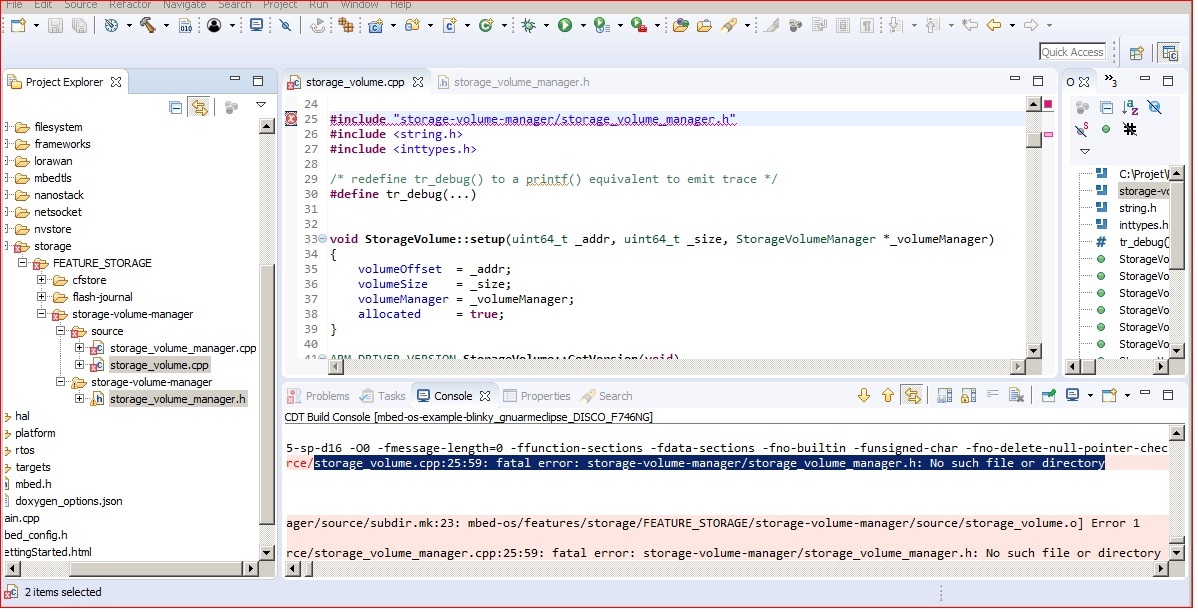Click the Build hammer icon

pyautogui.click(x=147, y=25)
